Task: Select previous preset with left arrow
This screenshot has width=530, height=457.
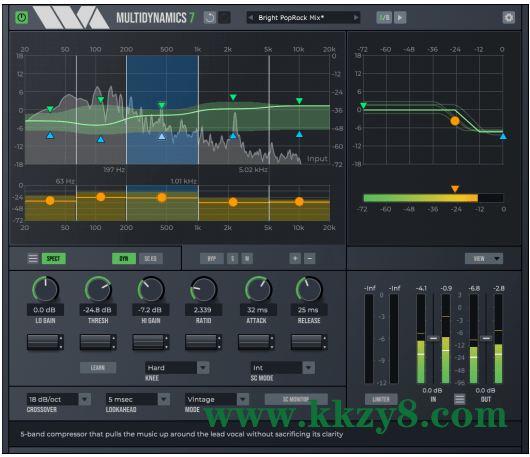Action: tap(250, 18)
